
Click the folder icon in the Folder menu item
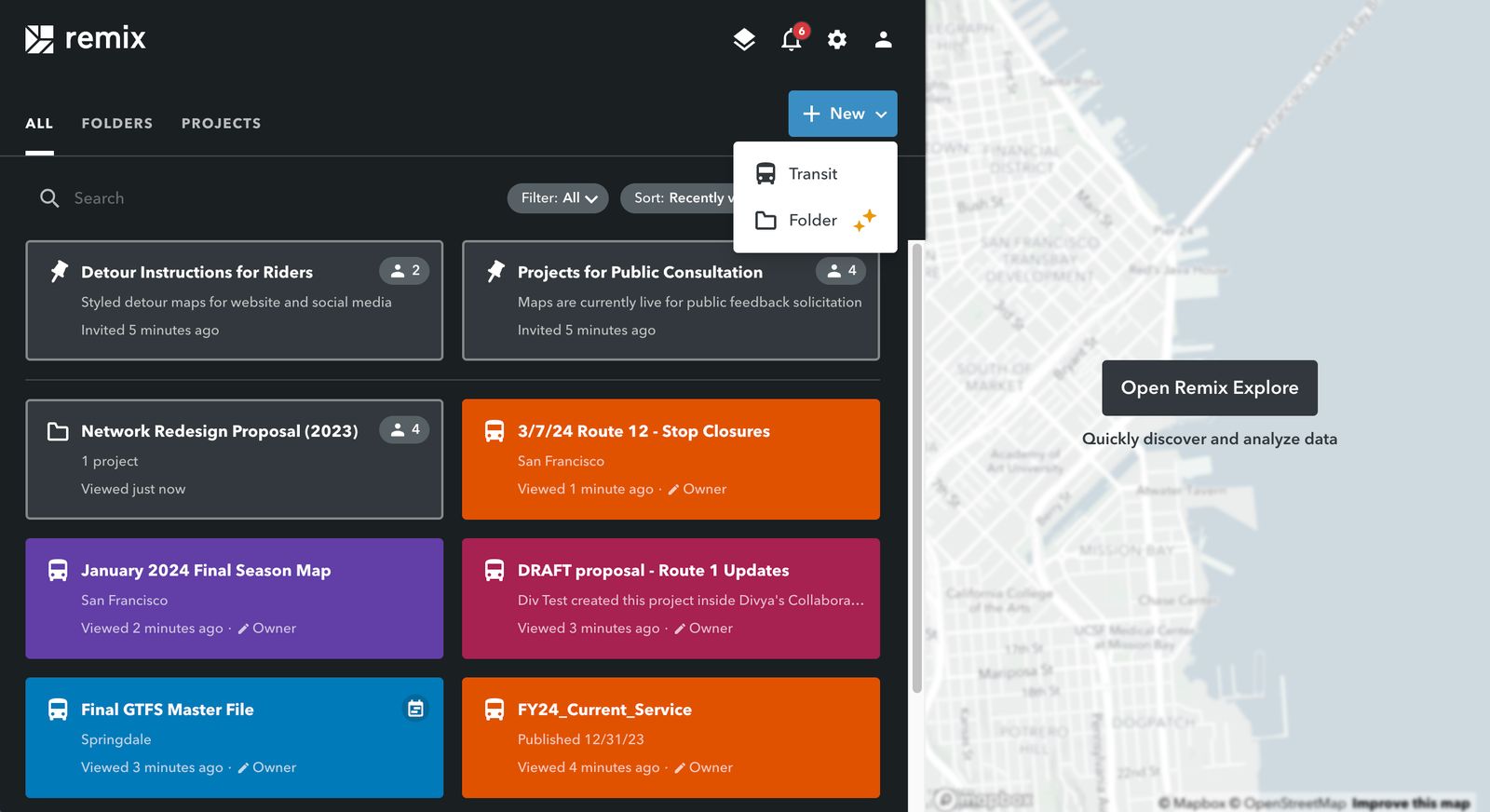click(765, 220)
